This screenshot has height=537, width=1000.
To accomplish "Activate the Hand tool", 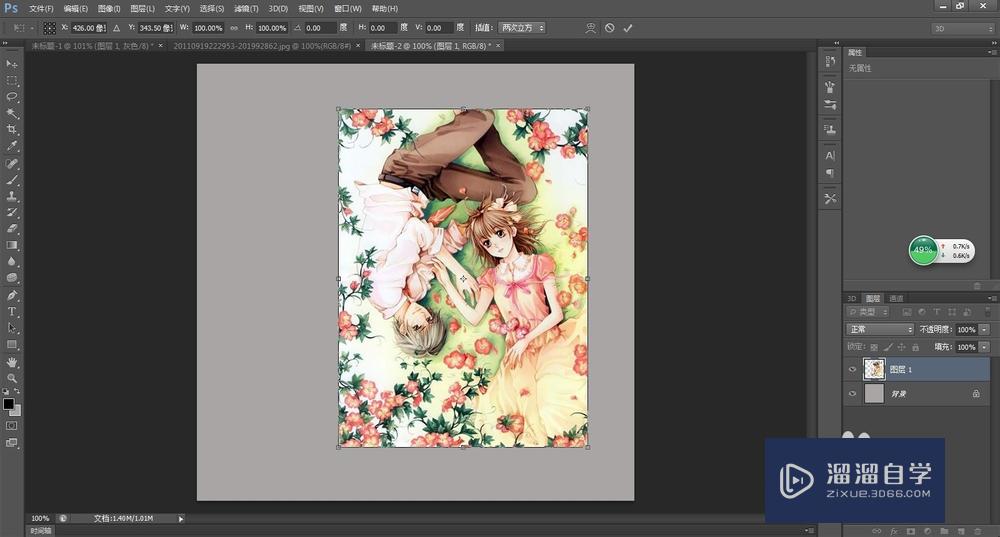I will click(12, 361).
